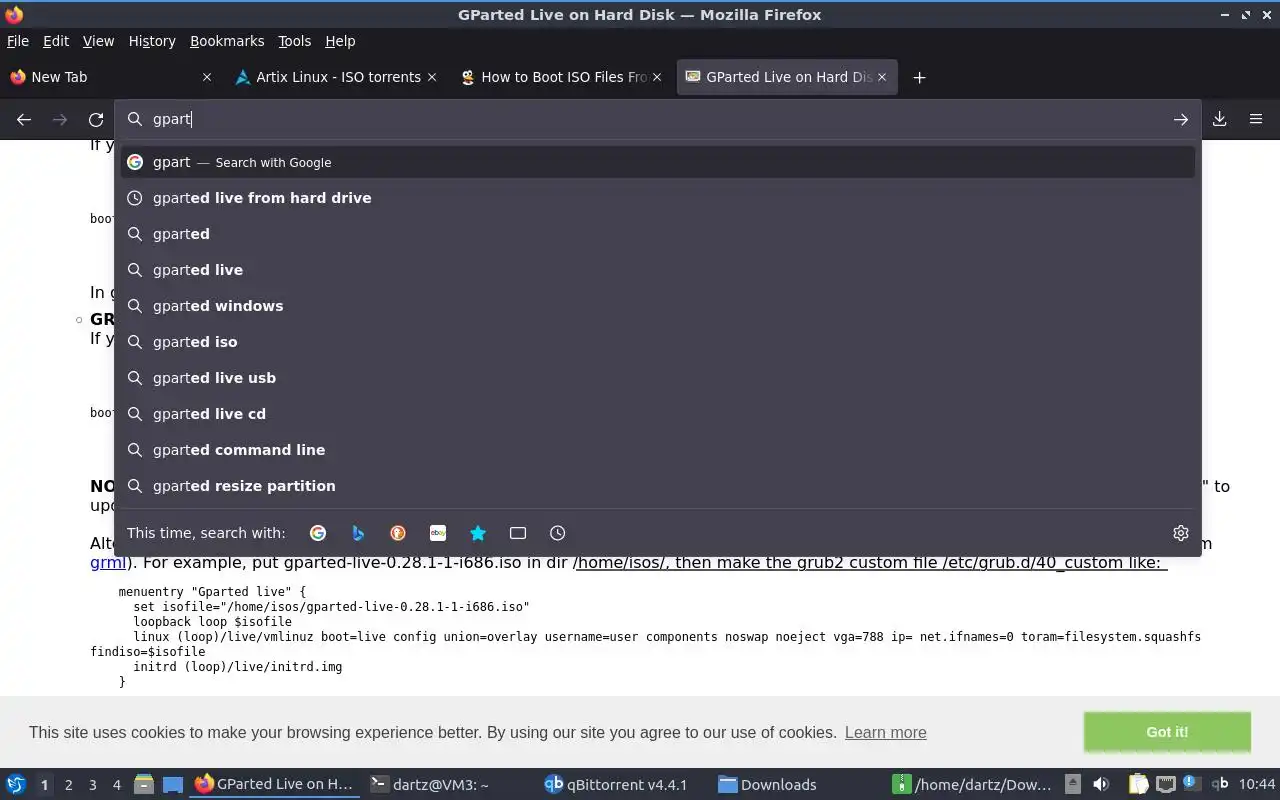The image size is (1280, 800).
Task: Choose 'gparted iso' suggestion
Action: 658,342
